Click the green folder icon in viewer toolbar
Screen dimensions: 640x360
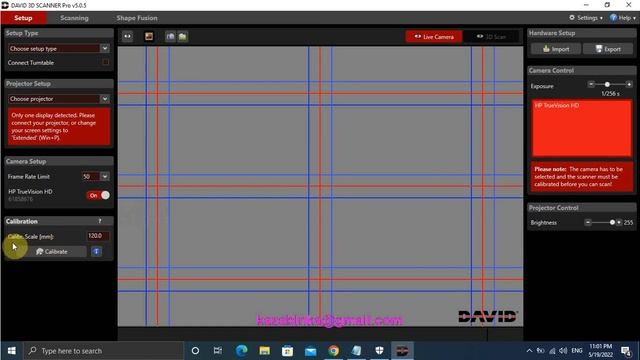coord(182,37)
